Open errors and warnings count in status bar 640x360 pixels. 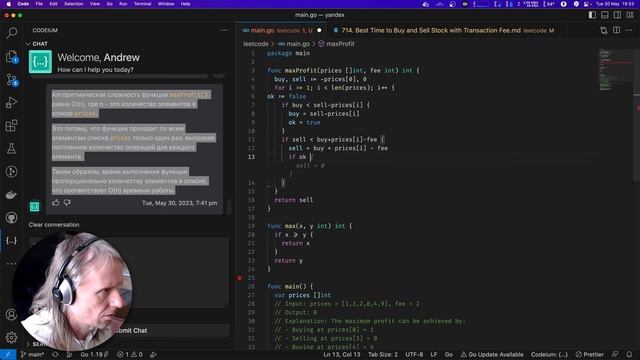tap(130, 355)
